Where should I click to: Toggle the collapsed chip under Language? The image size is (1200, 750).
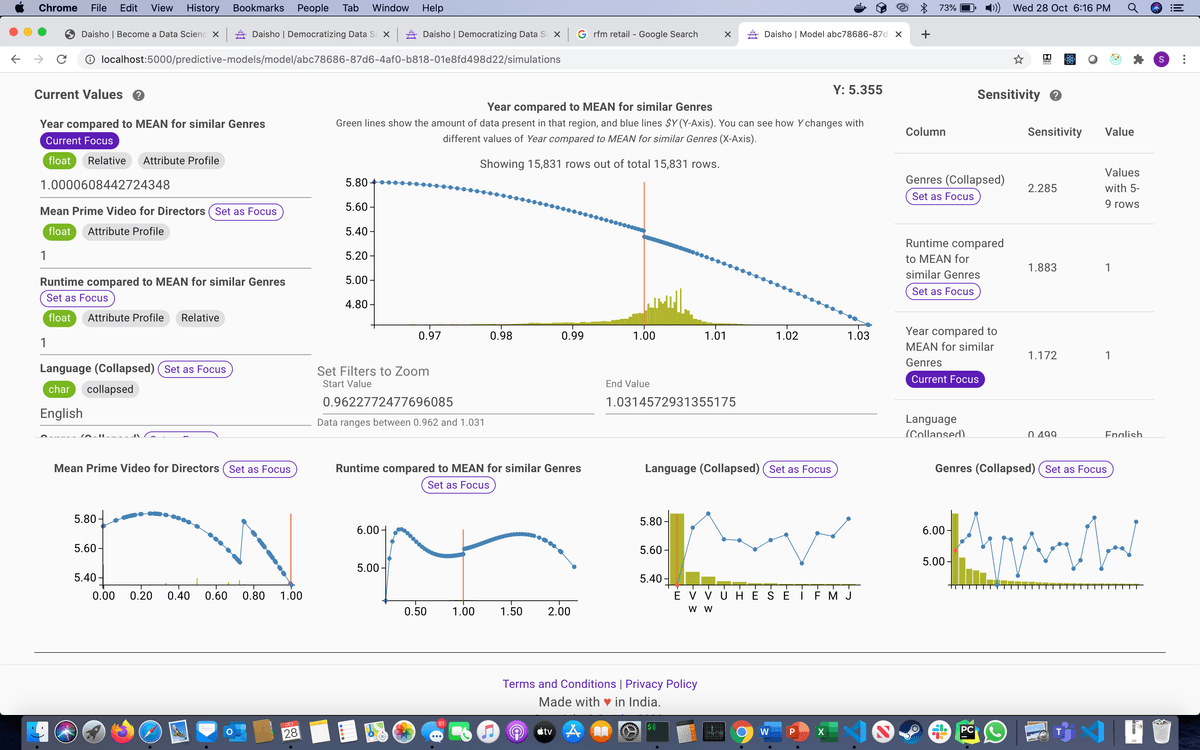pos(110,389)
